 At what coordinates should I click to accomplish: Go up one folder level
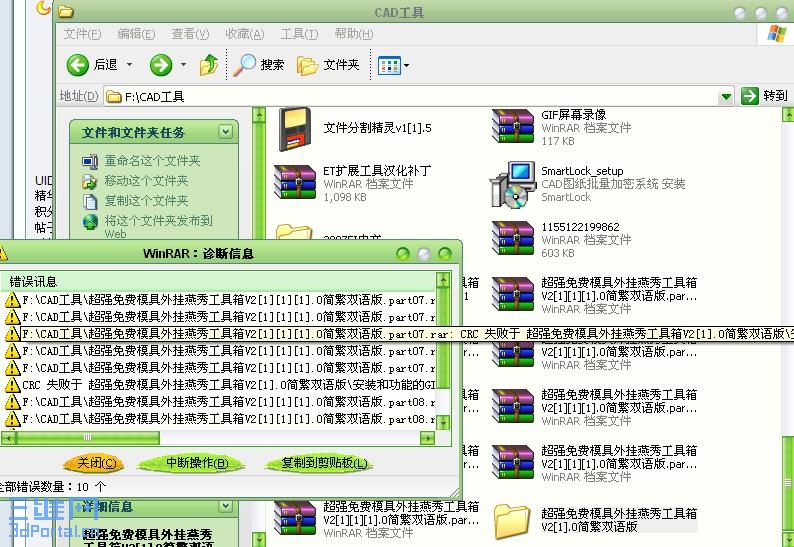[x=209, y=65]
